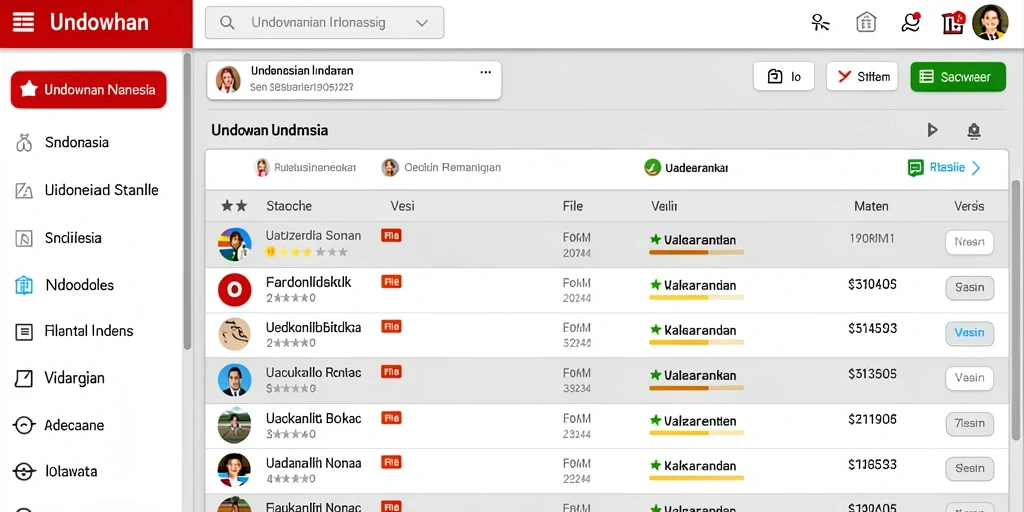
Task: Expand the Rtasiie chevron arrow
Action: (976, 168)
